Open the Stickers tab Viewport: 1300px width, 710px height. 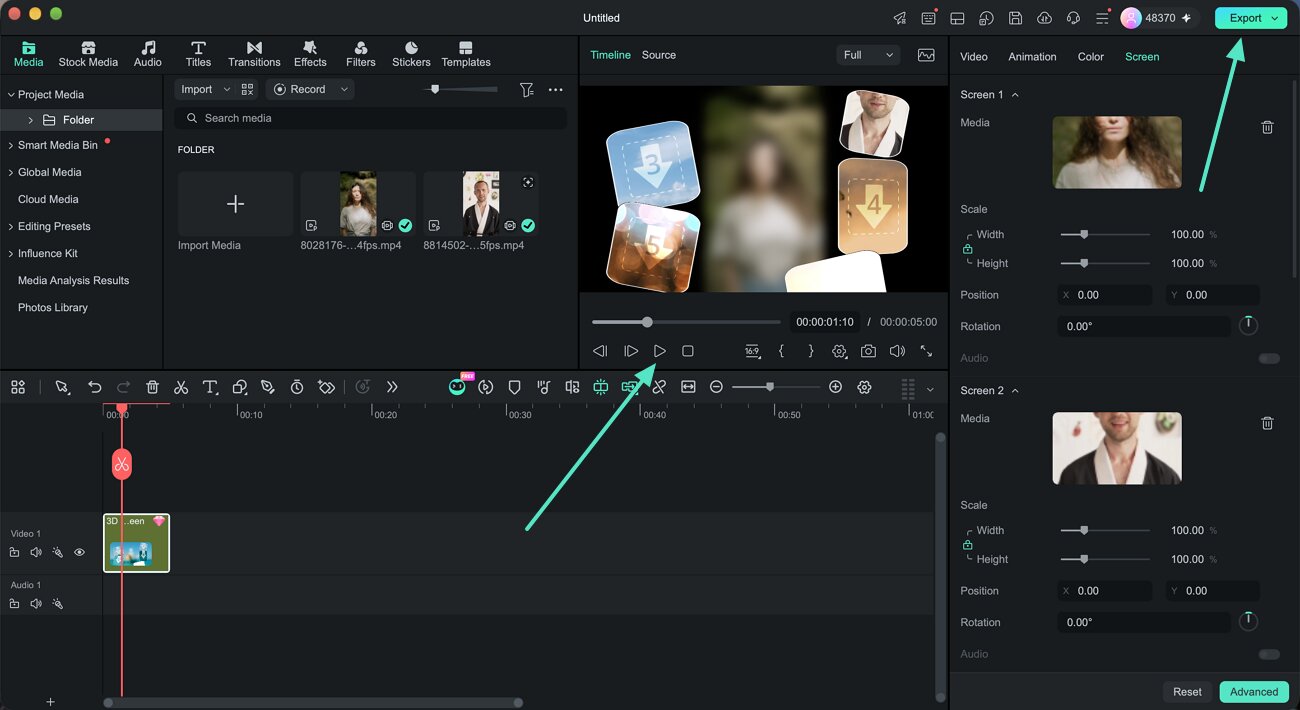pos(411,54)
